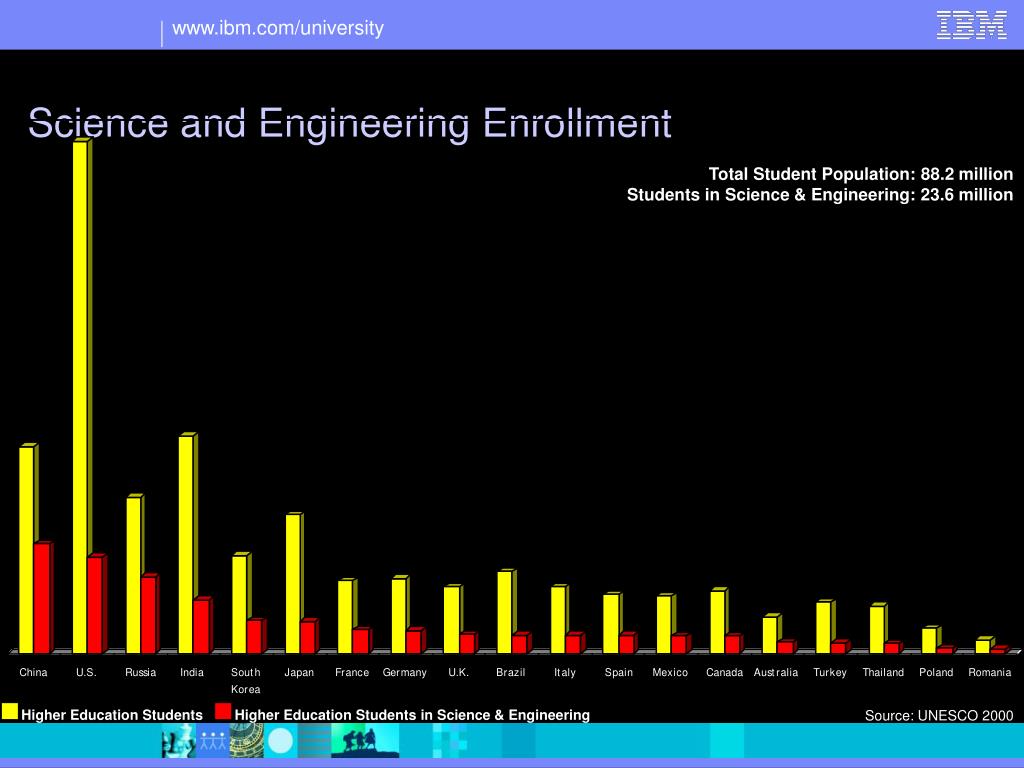Click the yellow Russia higher education bar
1024x768 pixels.
point(134,575)
